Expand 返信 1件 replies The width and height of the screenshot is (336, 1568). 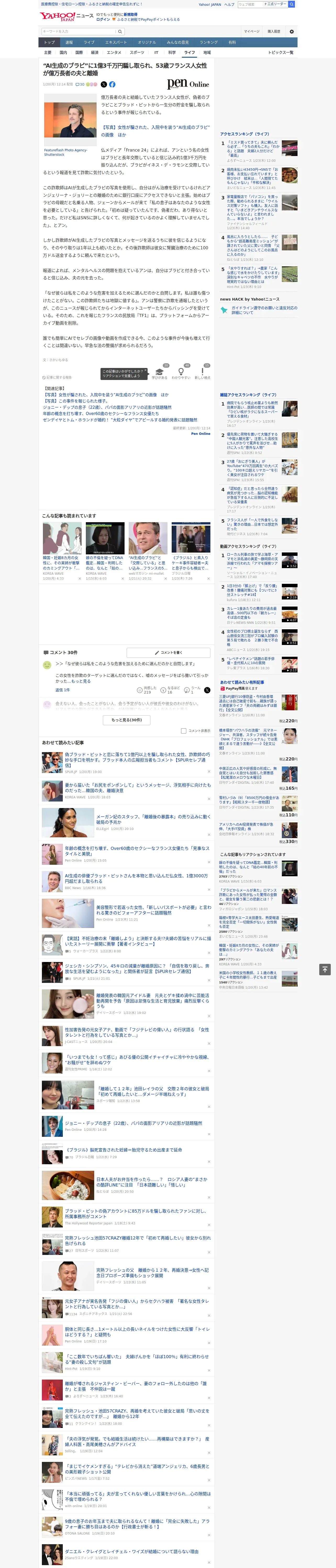(x=63, y=690)
